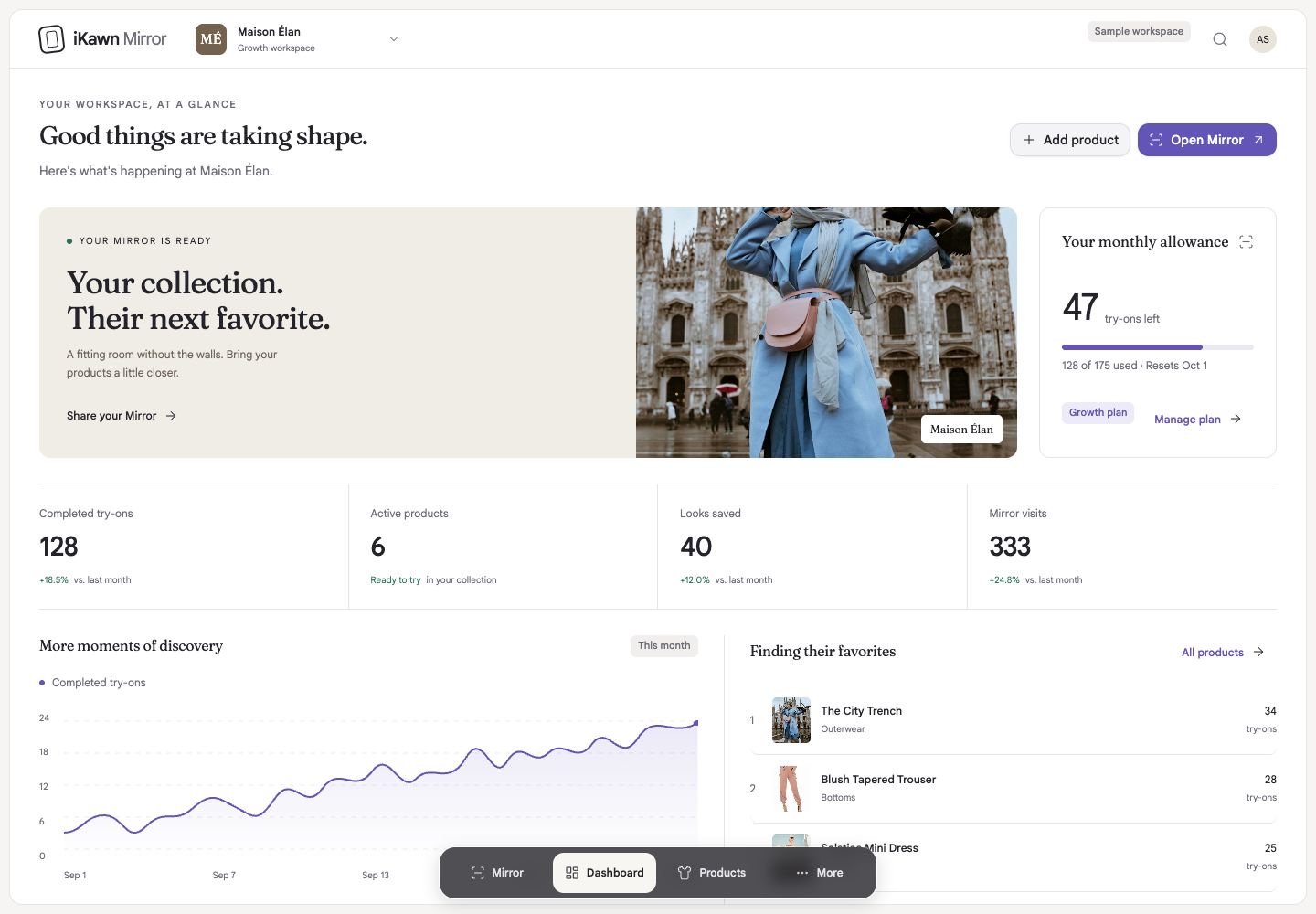Click the Products shirt icon in bottom nav

click(685, 873)
